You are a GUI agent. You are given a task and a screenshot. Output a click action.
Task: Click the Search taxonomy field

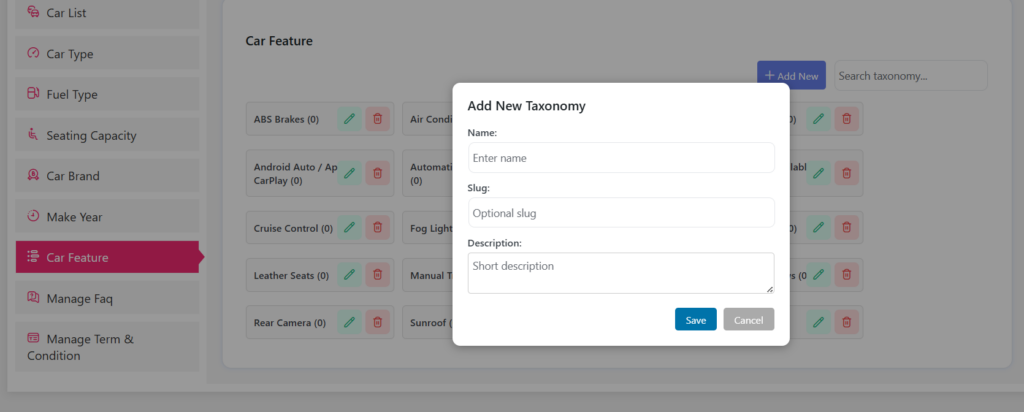(911, 76)
